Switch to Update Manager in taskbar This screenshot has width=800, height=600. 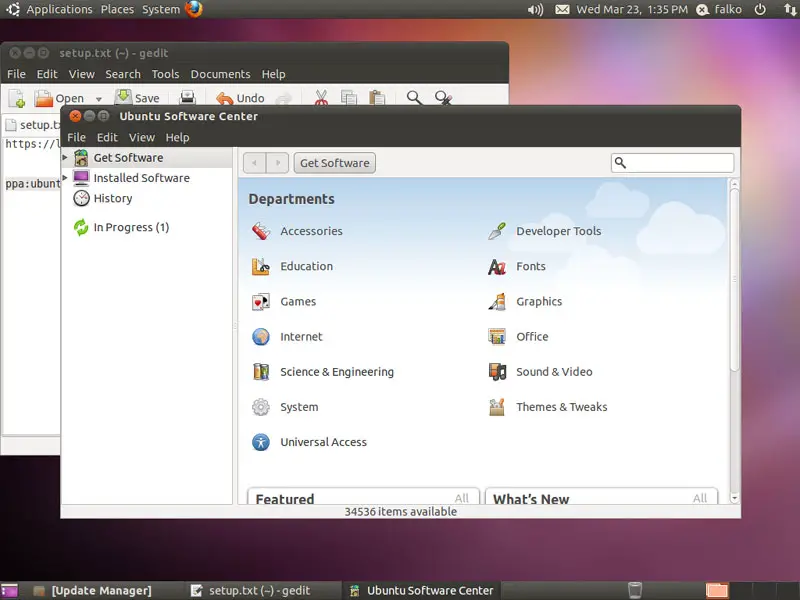point(92,591)
